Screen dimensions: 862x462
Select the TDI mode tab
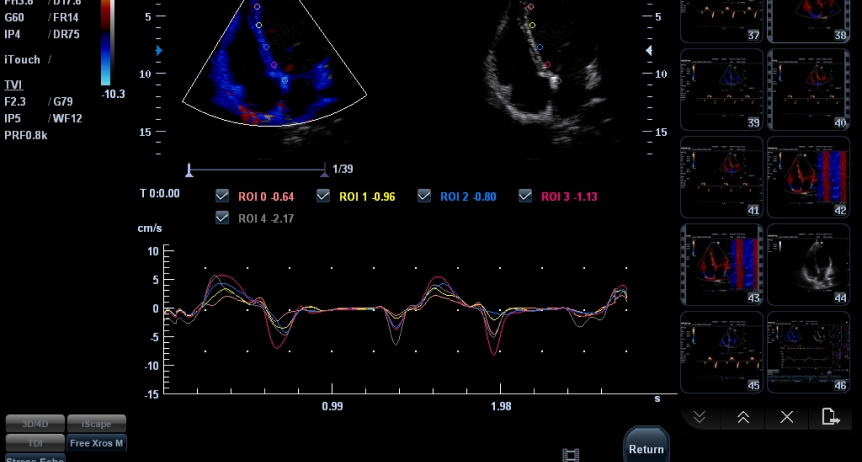(35, 443)
